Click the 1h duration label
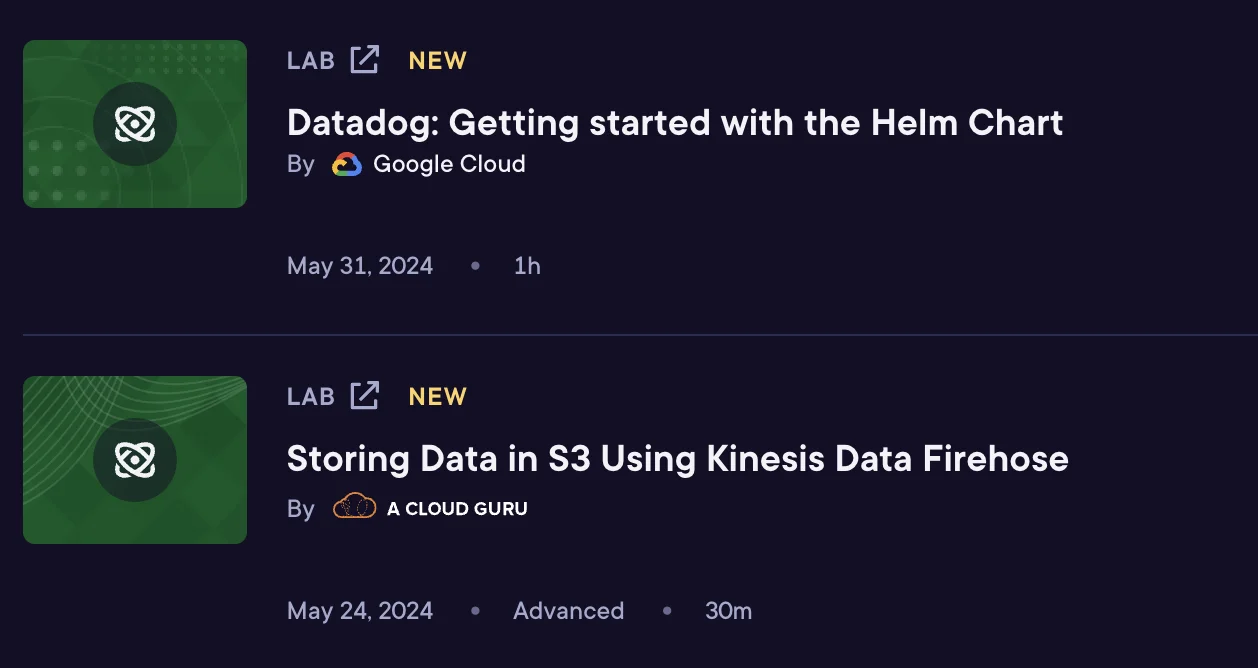 527,265
